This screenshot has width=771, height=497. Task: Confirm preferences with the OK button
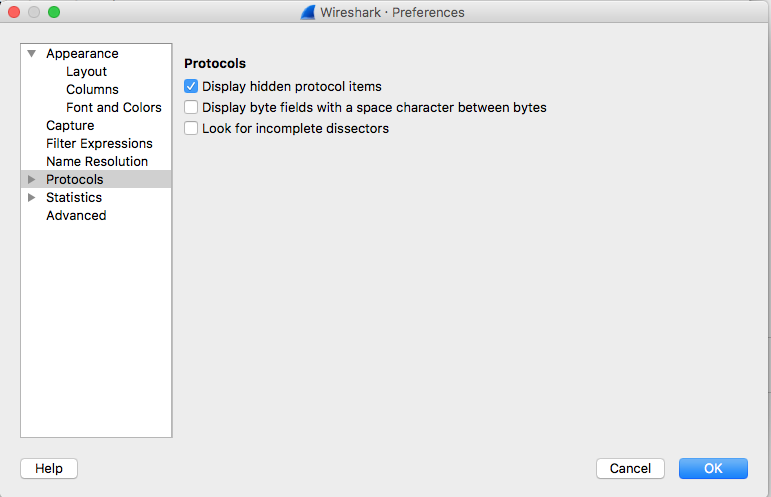click(713, 468)
